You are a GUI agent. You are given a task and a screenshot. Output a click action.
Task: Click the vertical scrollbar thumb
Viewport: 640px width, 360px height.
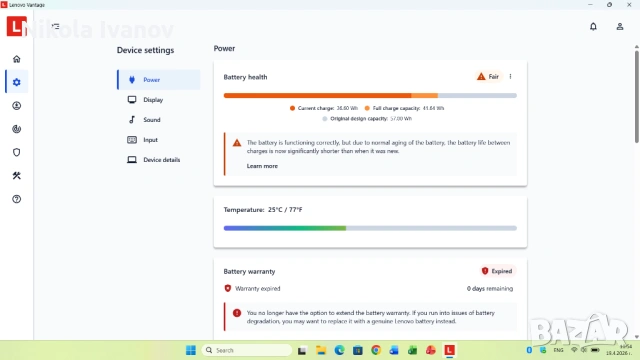pos(637,97)
